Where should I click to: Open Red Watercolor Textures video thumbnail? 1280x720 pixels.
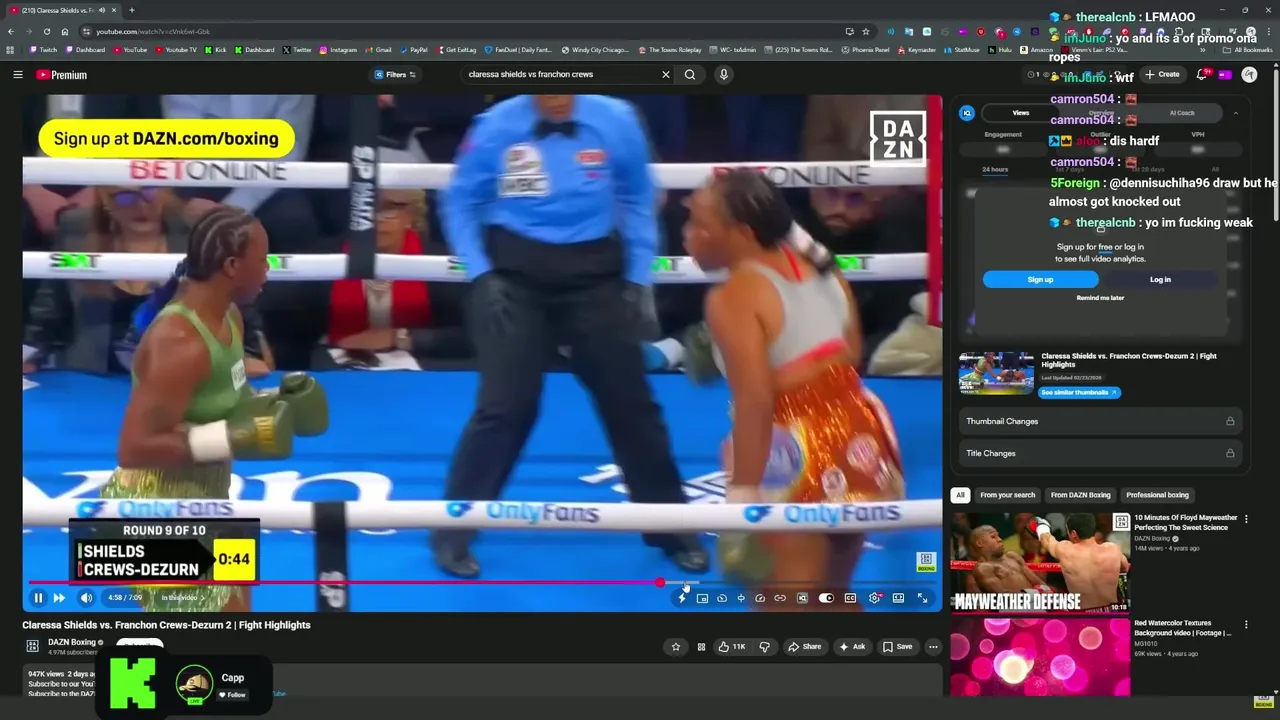(1040, 656)
